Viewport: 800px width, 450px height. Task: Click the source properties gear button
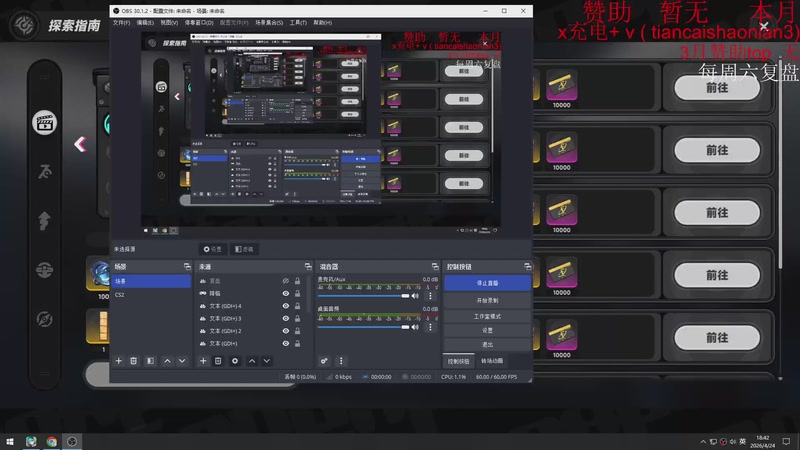pos(213,249)
